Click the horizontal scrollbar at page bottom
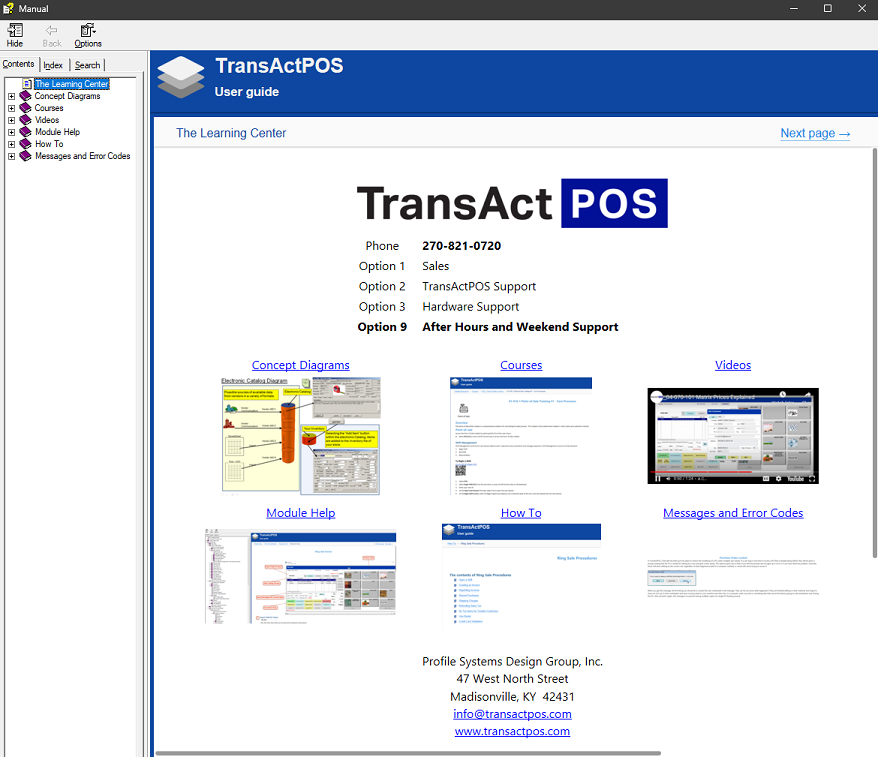The height and width of the screenshot is (757, 878). [408, 754]
